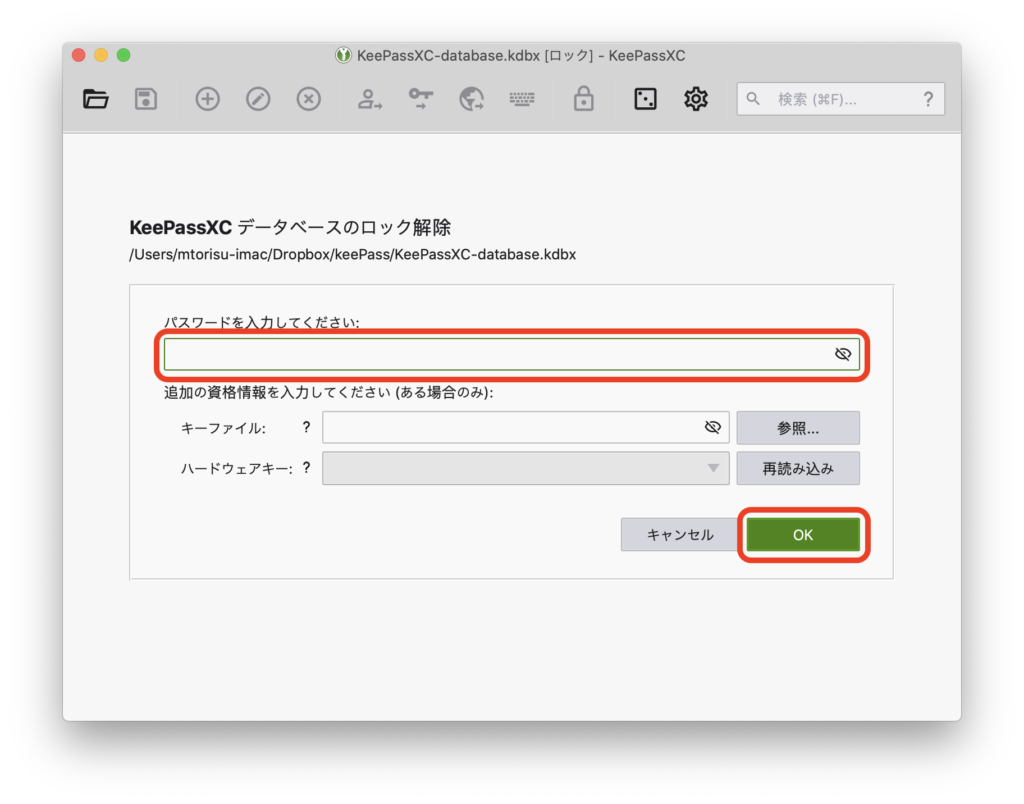
Task: Click the save database floppy icon
Action: [146, 99]
